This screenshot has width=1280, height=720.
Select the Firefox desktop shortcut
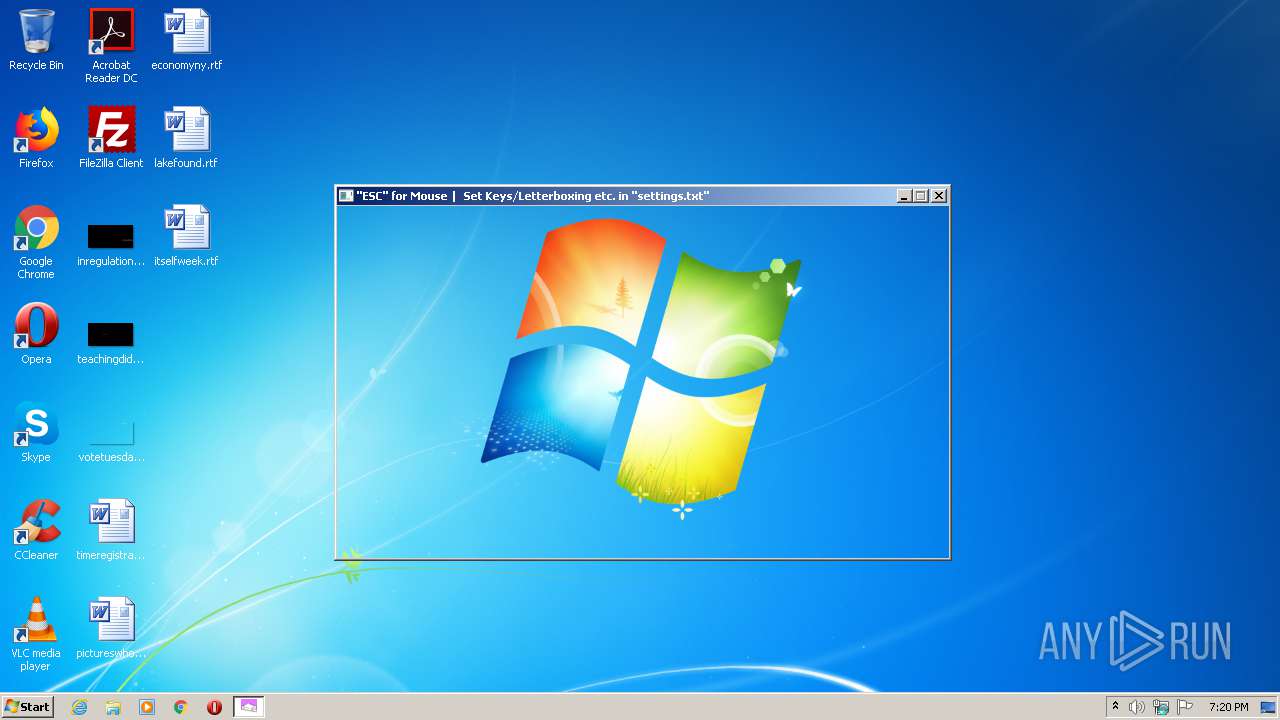coord(36,138)
